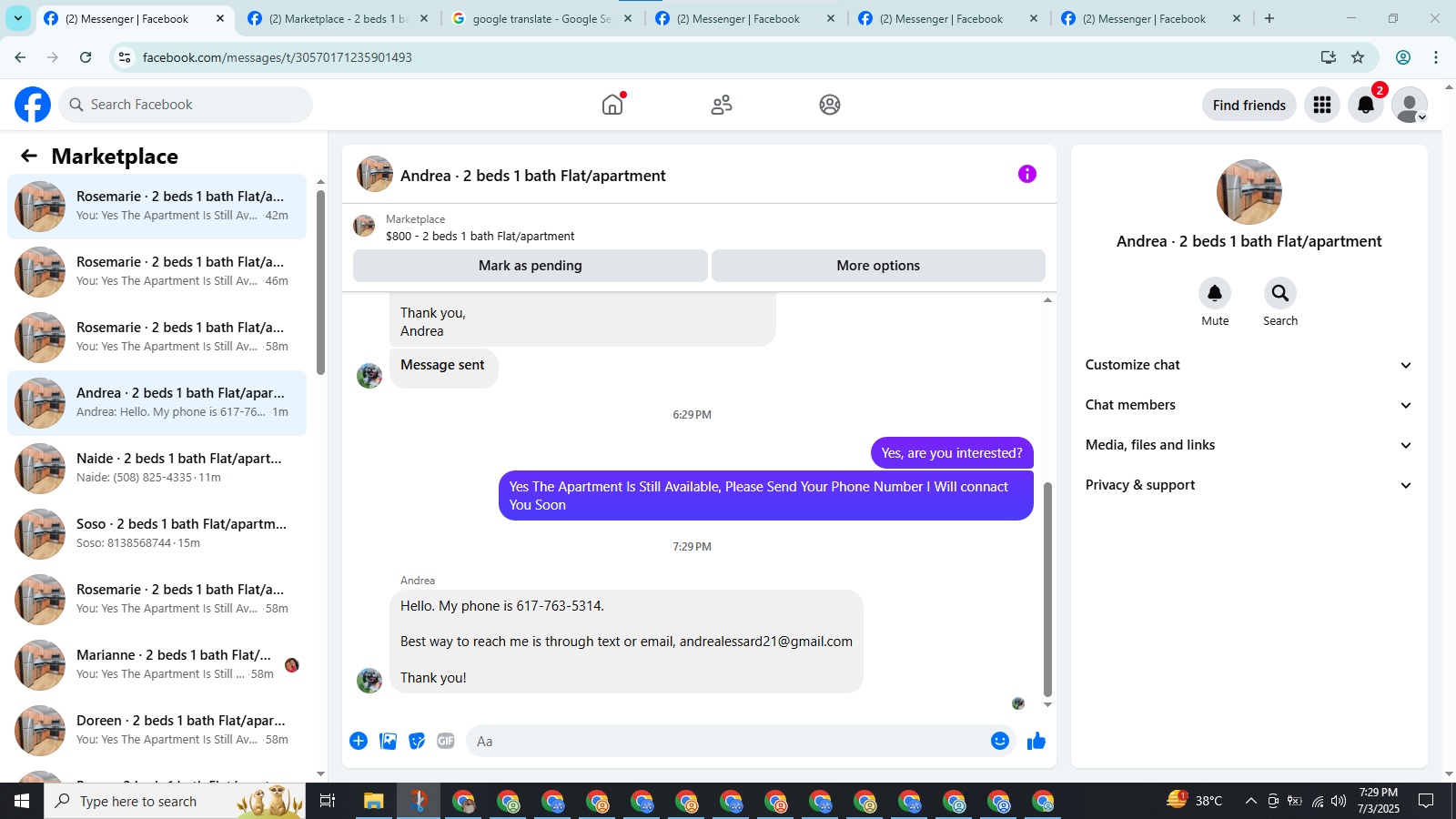Click the Mark as pending button

[x=531, y=266]
